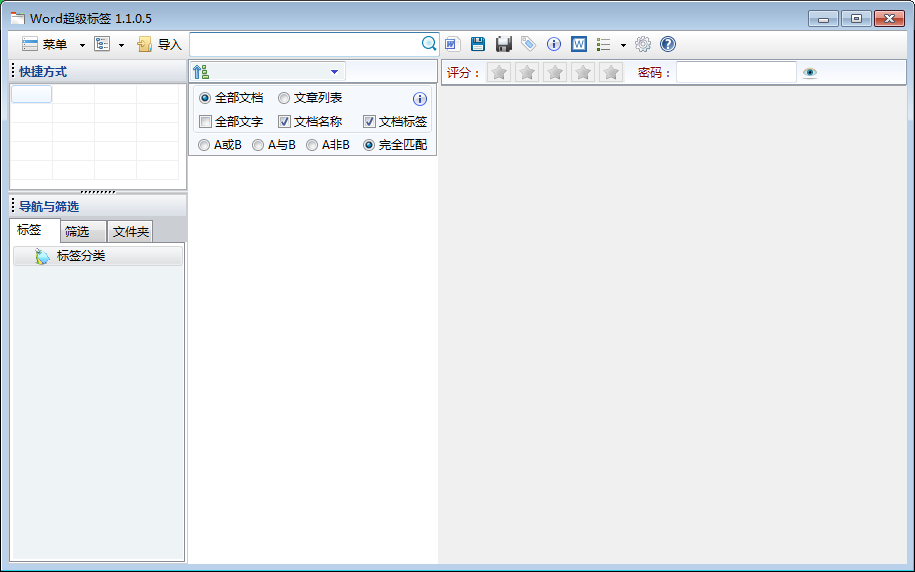Close the Word超级标签 window
Screen dimensions: 915x572
889,19
